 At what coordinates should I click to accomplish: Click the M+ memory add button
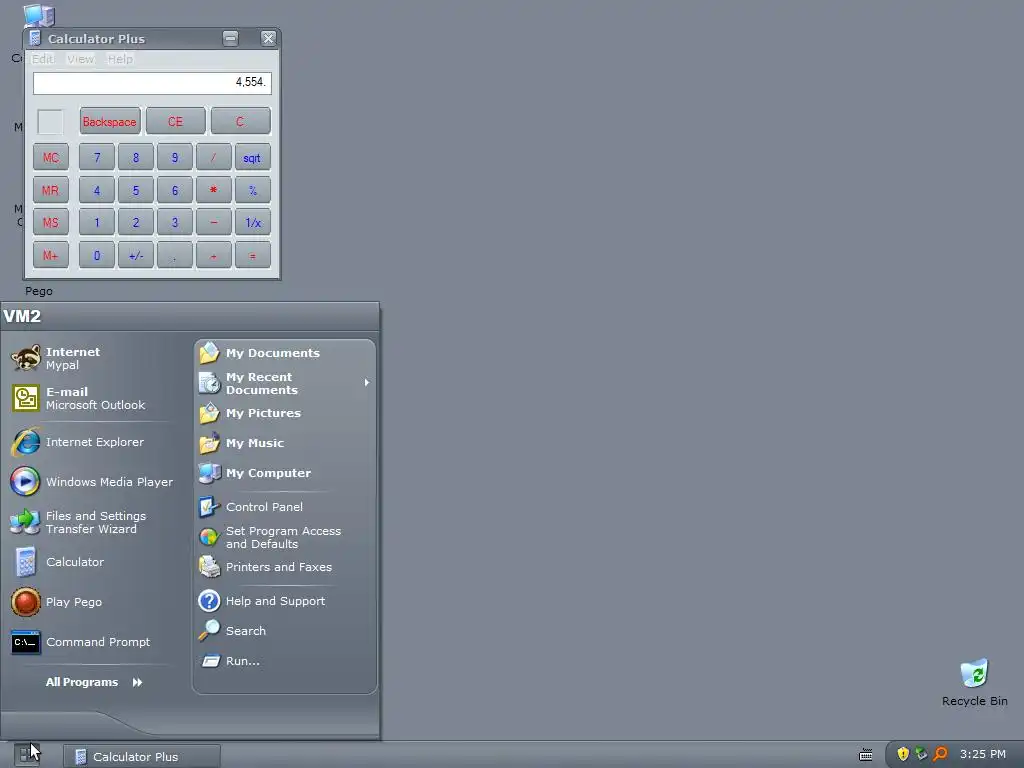51,255
